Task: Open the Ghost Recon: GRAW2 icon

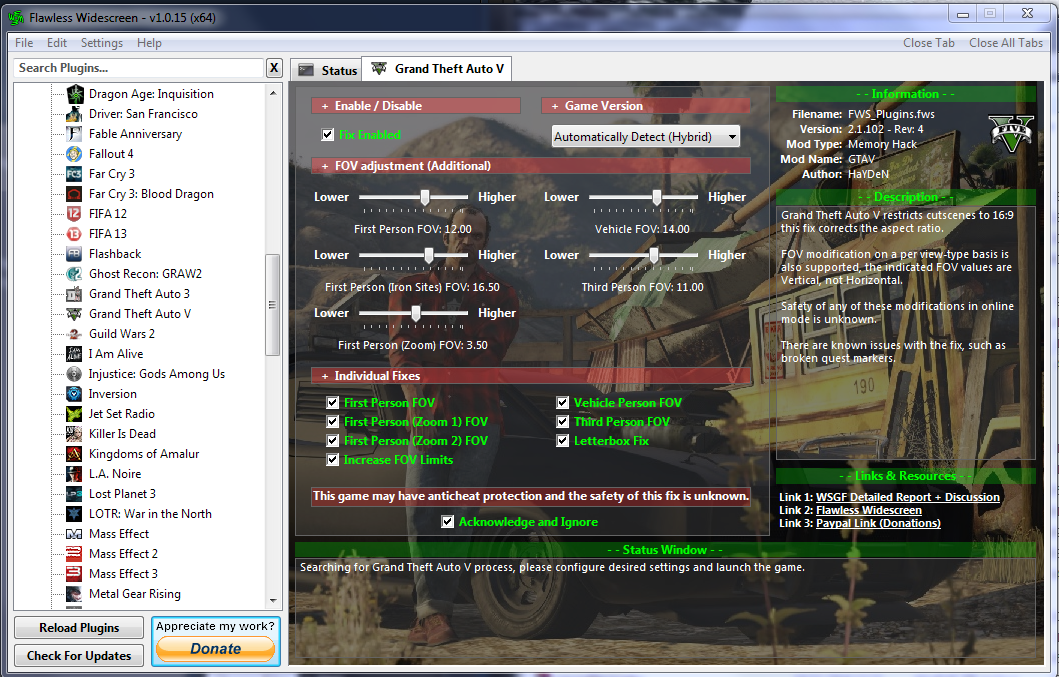Action: (x=74, y=274)
